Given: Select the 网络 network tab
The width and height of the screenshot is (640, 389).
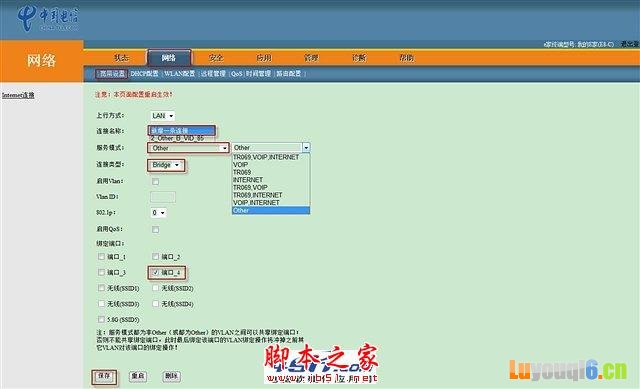Looking at the screenshot, I should (169, 58).
